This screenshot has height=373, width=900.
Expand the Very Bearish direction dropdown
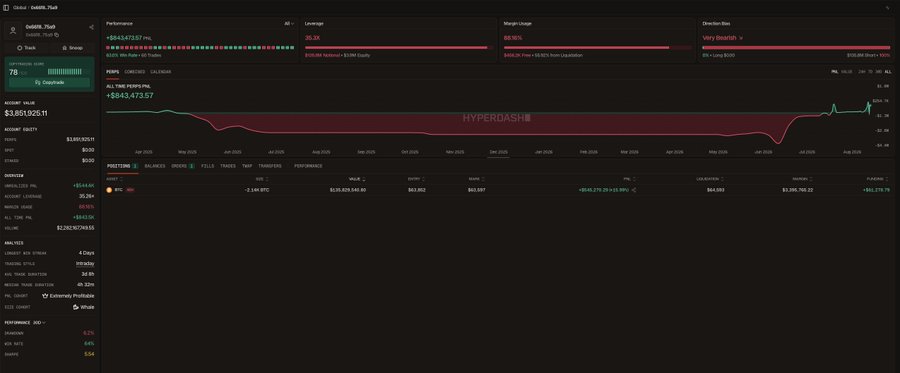click(x=723, y=38)
